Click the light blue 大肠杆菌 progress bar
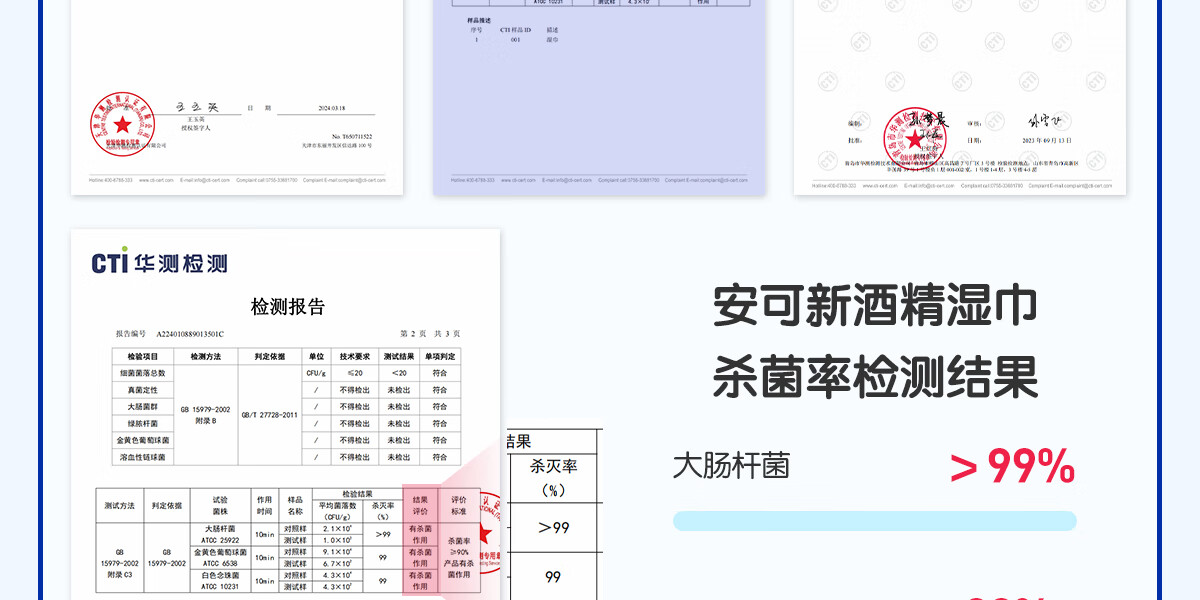 [x=875, y=521]
